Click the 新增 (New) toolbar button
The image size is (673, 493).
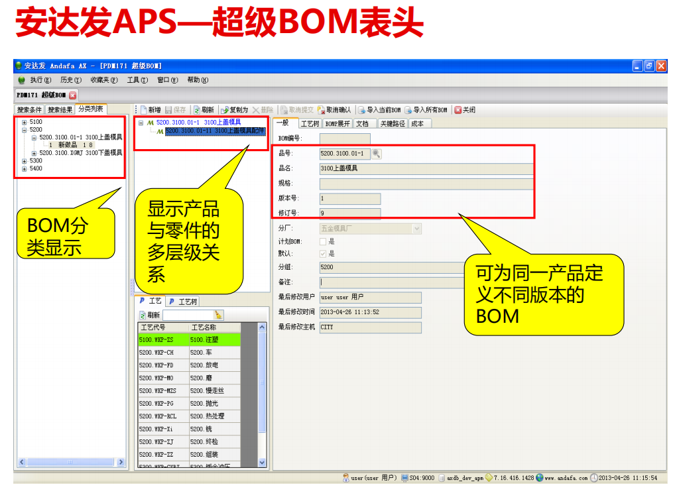point(150,110)
